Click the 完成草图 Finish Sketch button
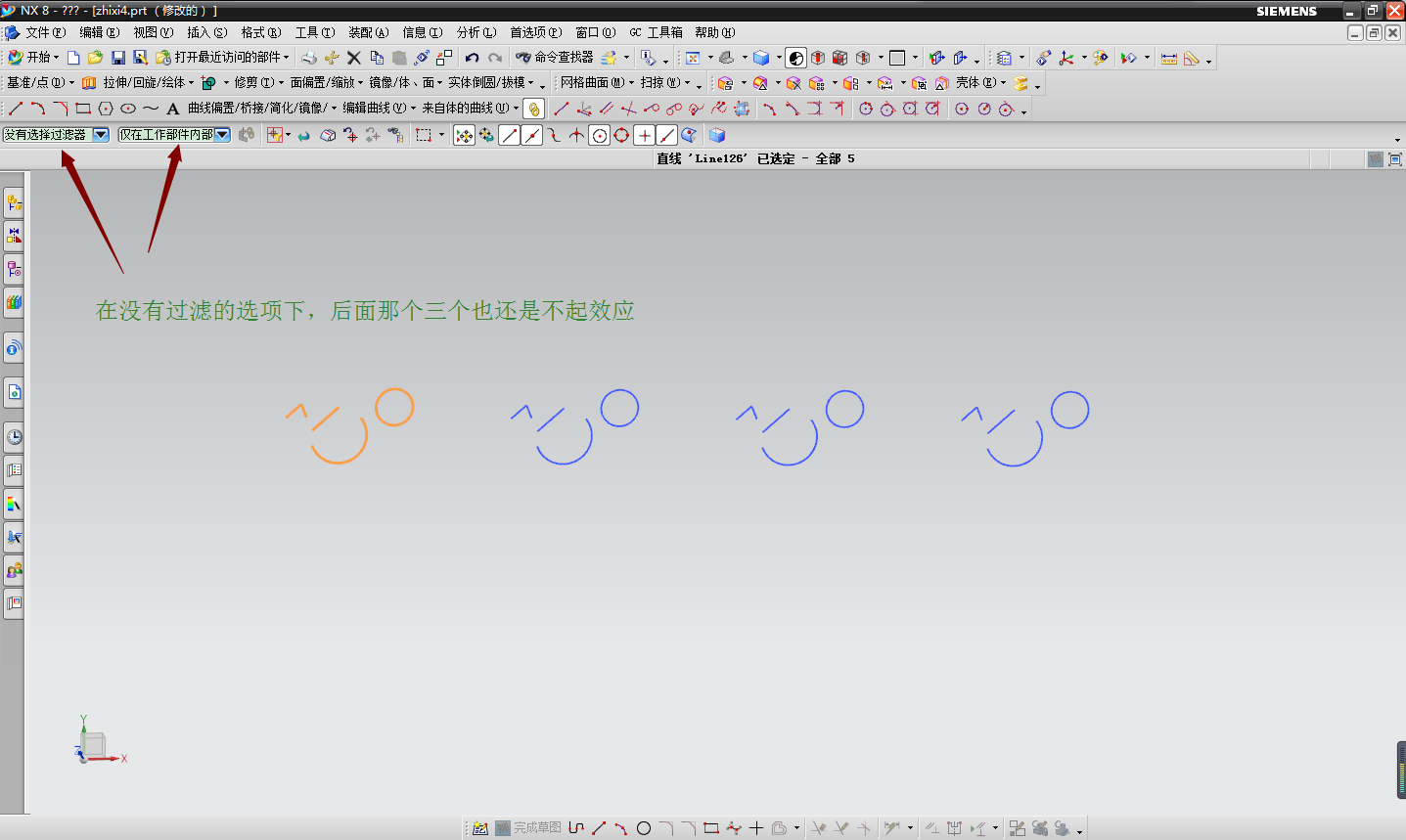Screen dimensions: 1406x840 pyautogui.click(x=528, y=828)
